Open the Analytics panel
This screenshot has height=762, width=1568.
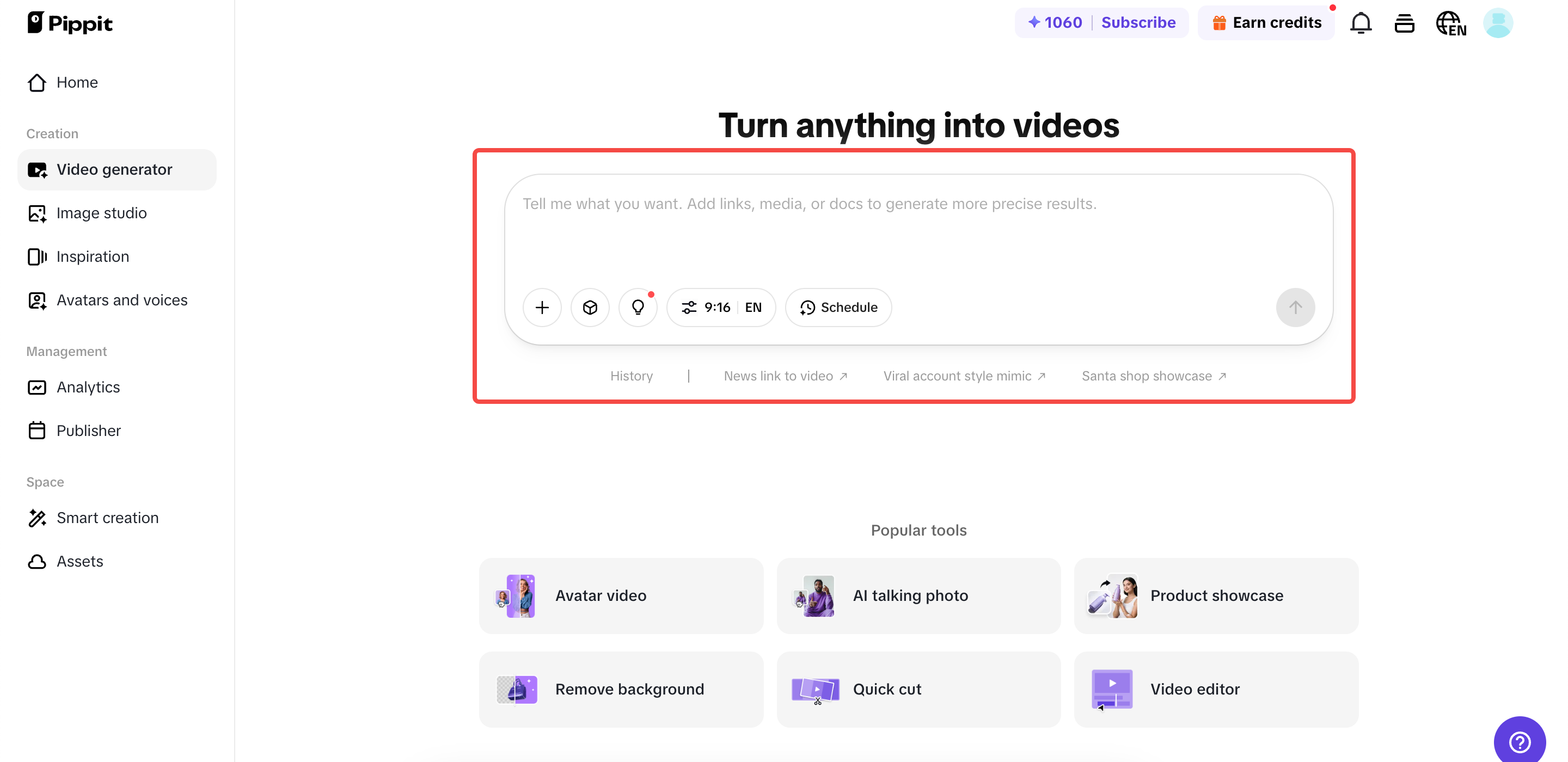pyautogui.click(x=88, y=387)
